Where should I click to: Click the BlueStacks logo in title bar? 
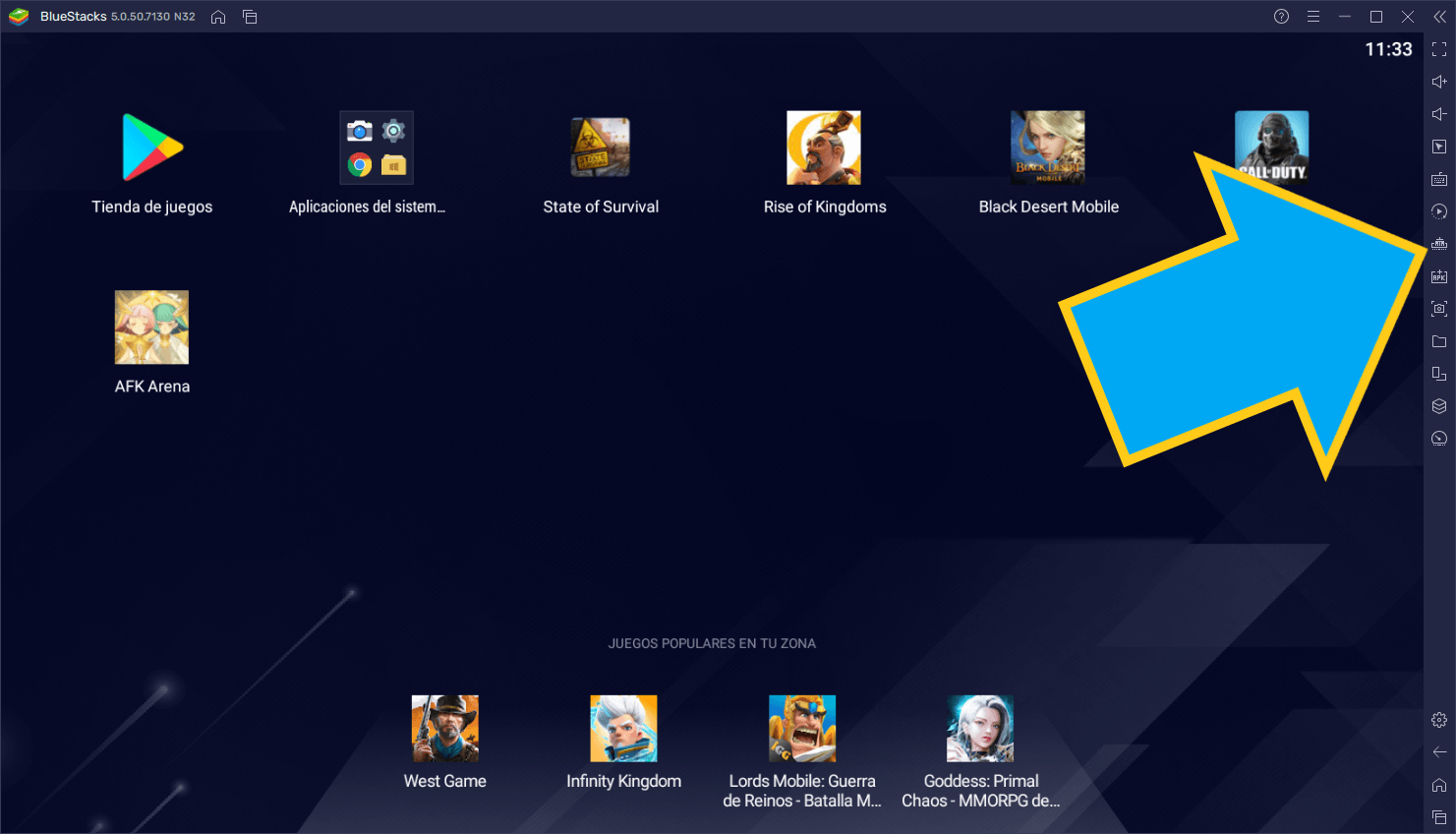(19, 17)
